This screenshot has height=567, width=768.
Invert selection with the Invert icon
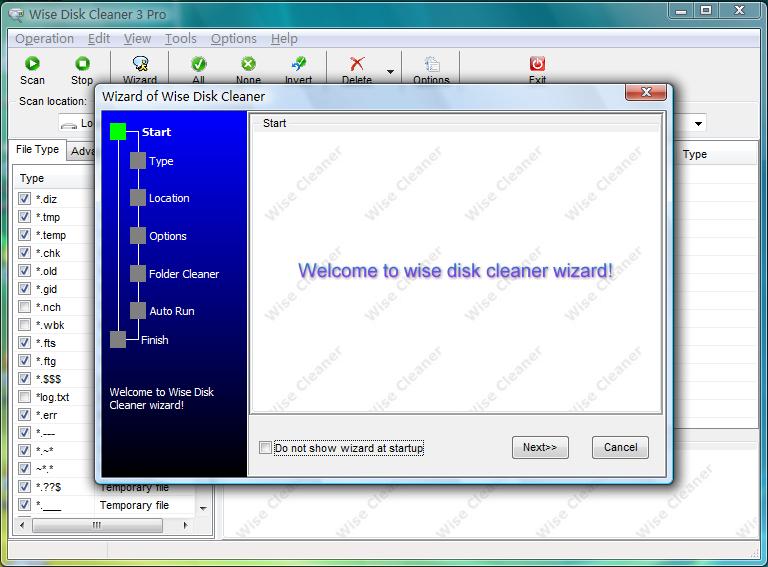pyautogui.click(x=298, y=64)
